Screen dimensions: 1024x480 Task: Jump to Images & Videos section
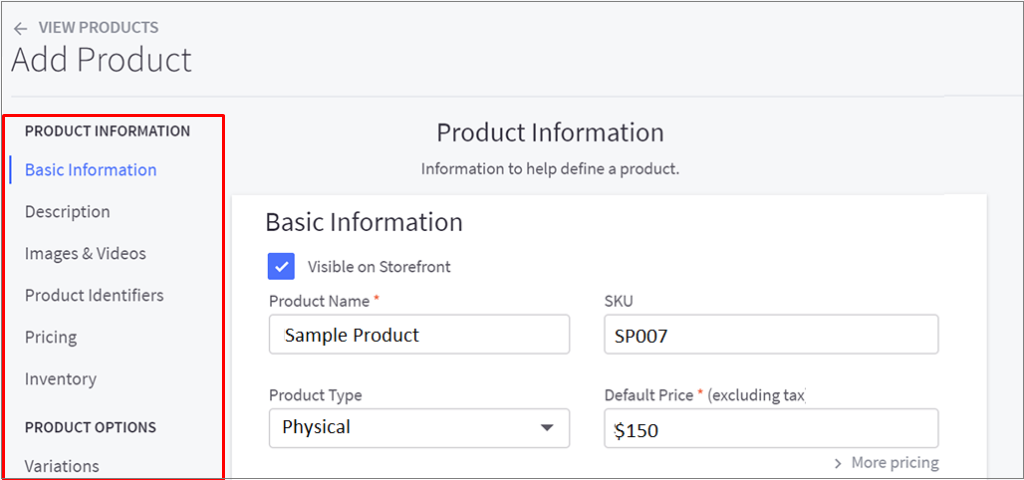coord(86,254)
